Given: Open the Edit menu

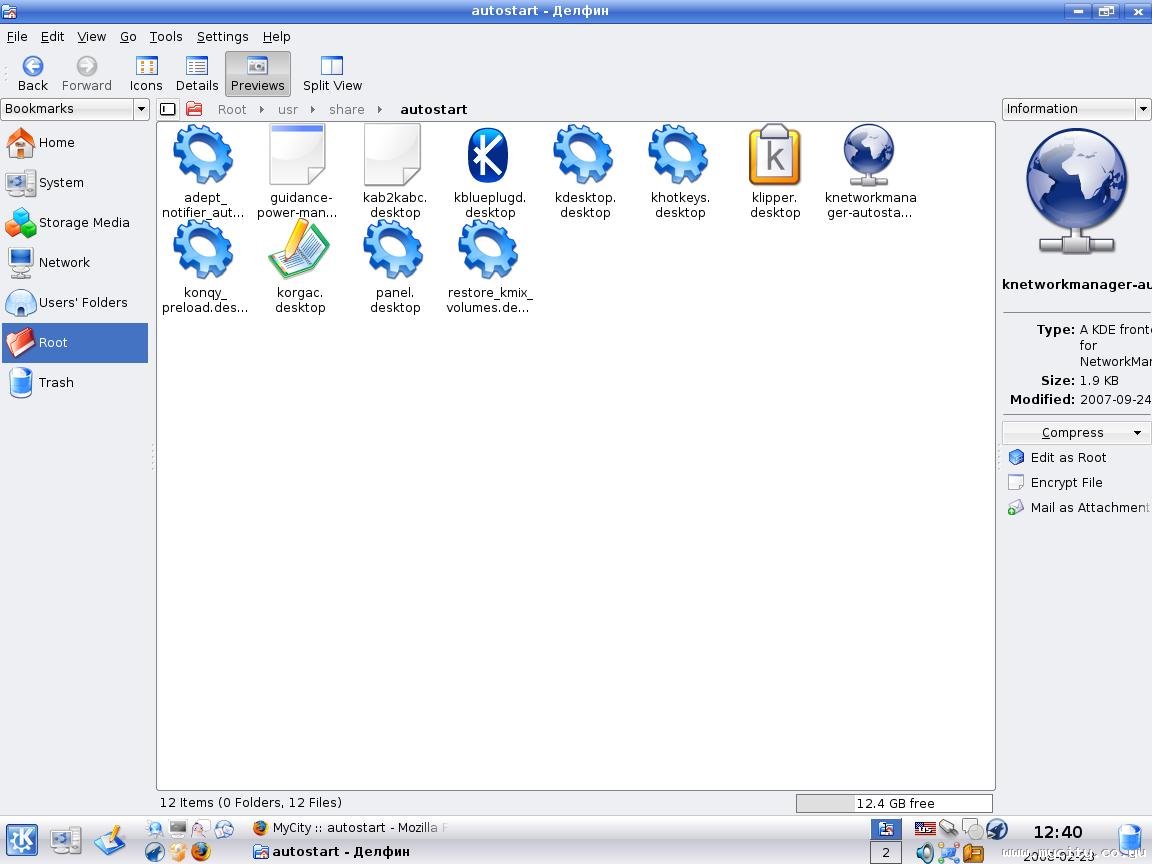Looking at the screenshot, I should [52, 37].
